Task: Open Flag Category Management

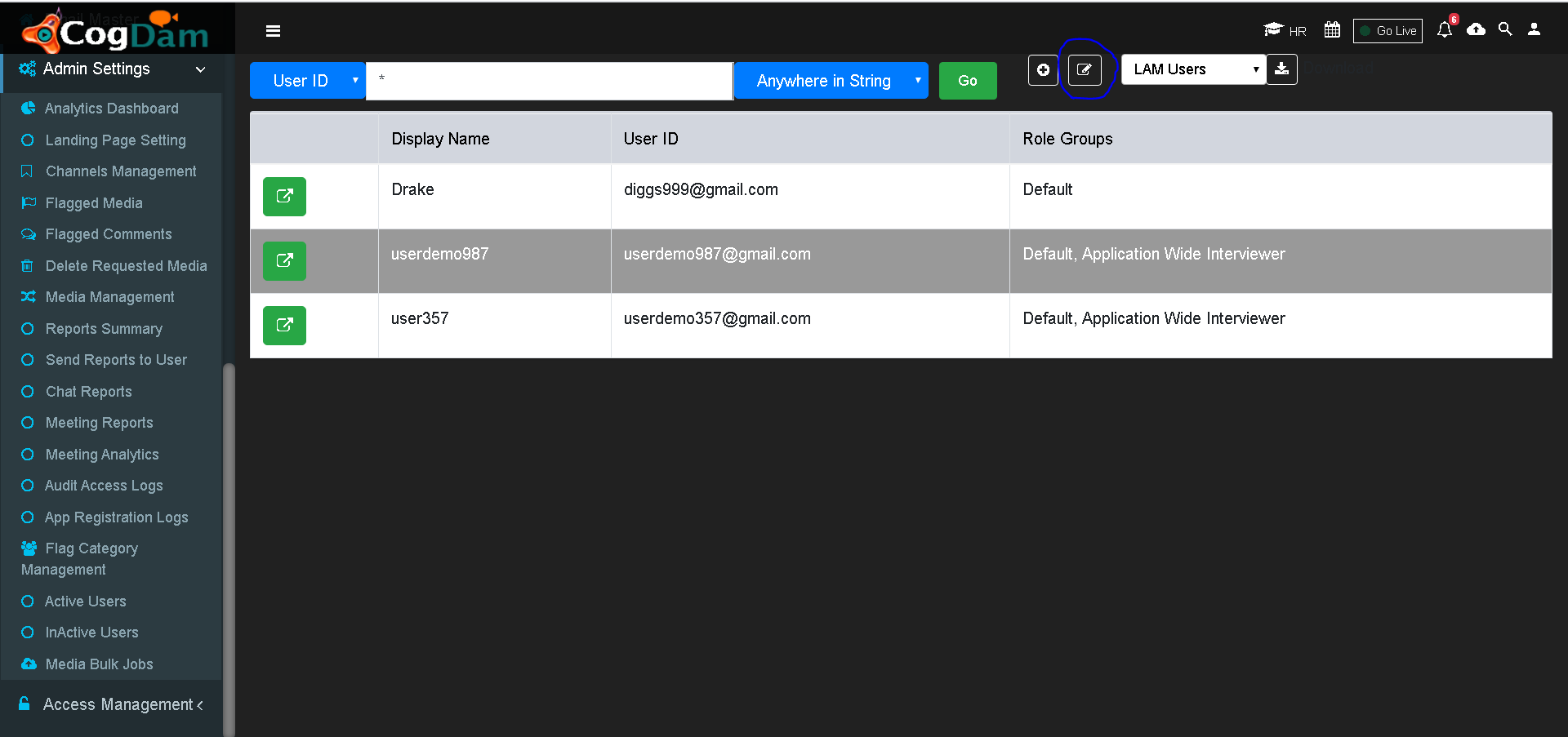Action: pos(80,559)
